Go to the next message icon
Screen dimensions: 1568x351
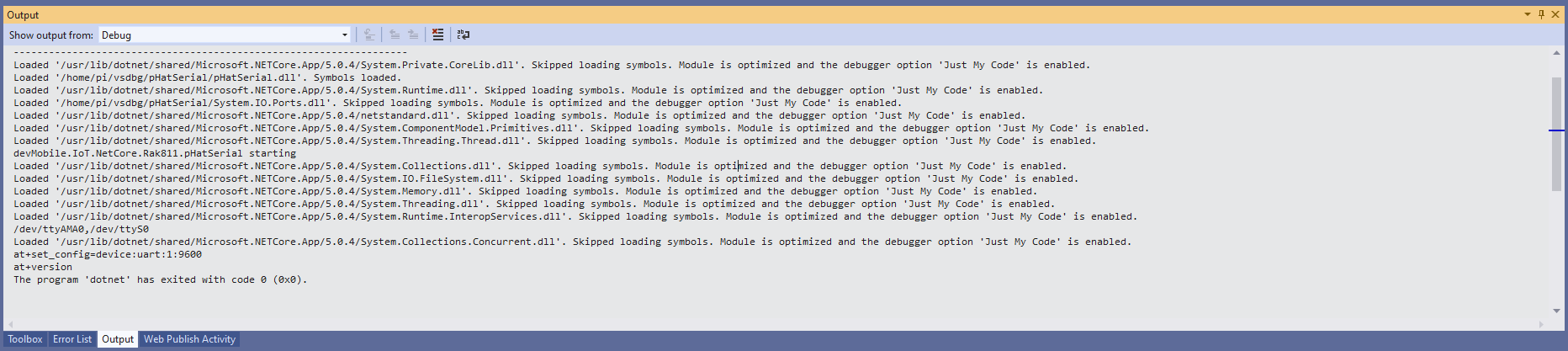click(x=413, y=35)
